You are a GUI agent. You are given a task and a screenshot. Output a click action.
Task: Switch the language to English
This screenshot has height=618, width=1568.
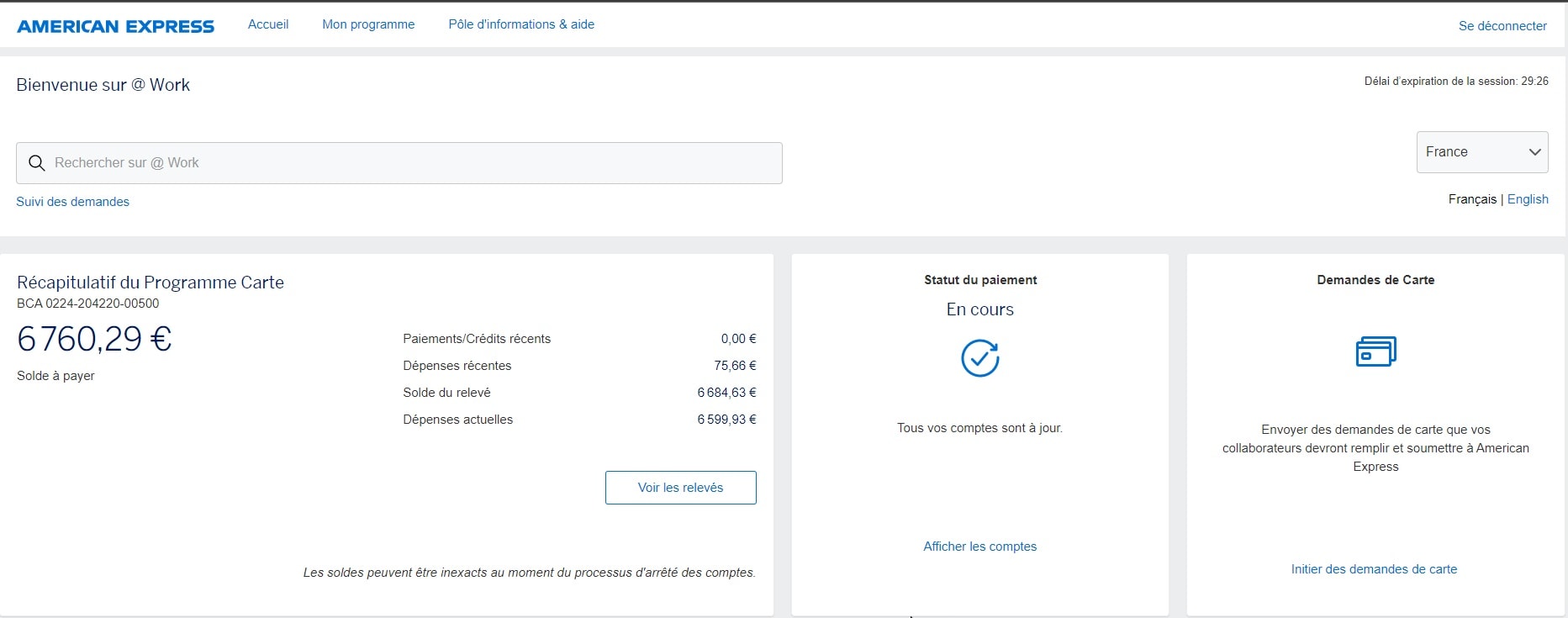pos(1528,199)
